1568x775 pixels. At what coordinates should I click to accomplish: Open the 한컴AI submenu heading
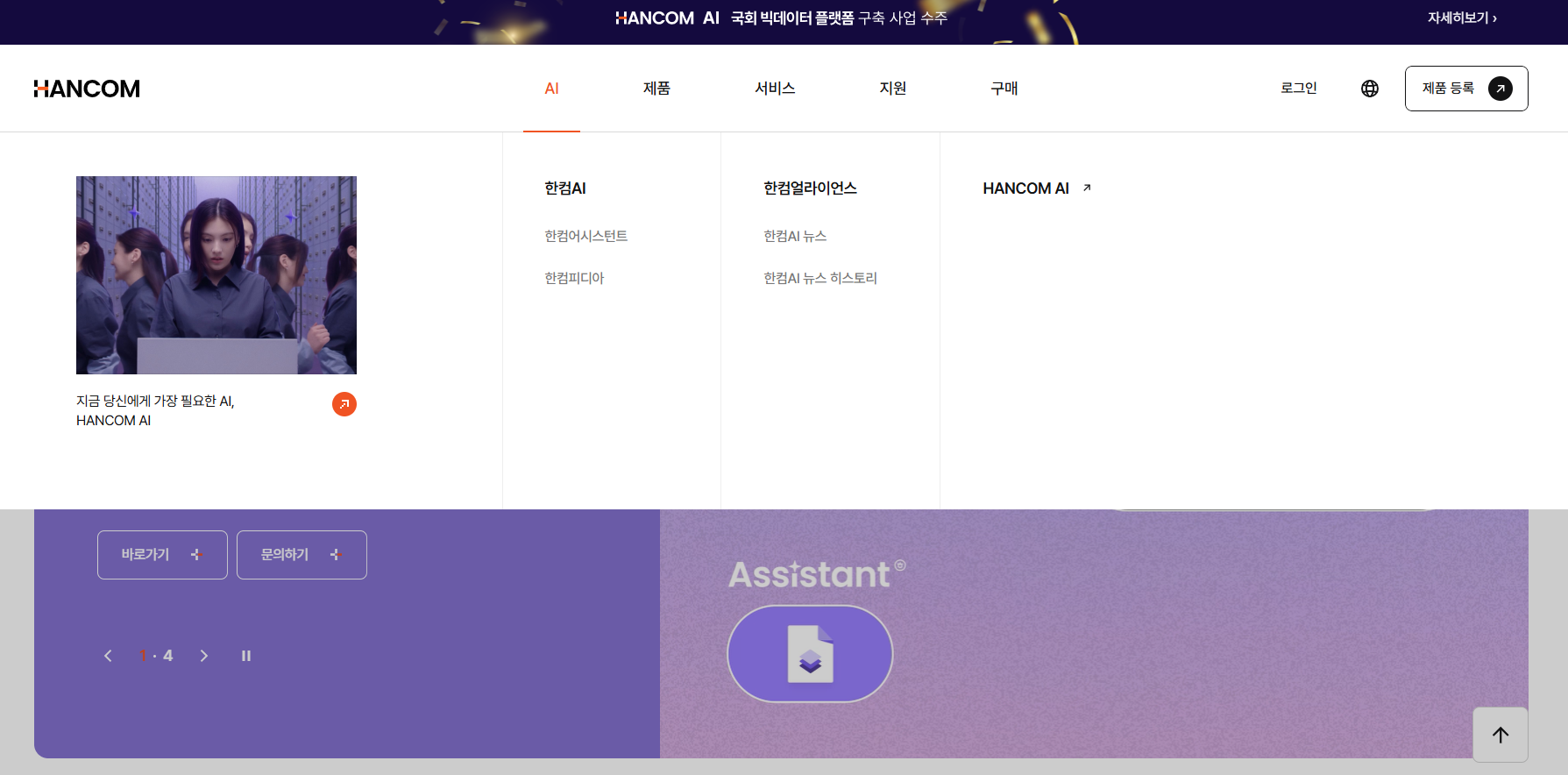point(565,188)
